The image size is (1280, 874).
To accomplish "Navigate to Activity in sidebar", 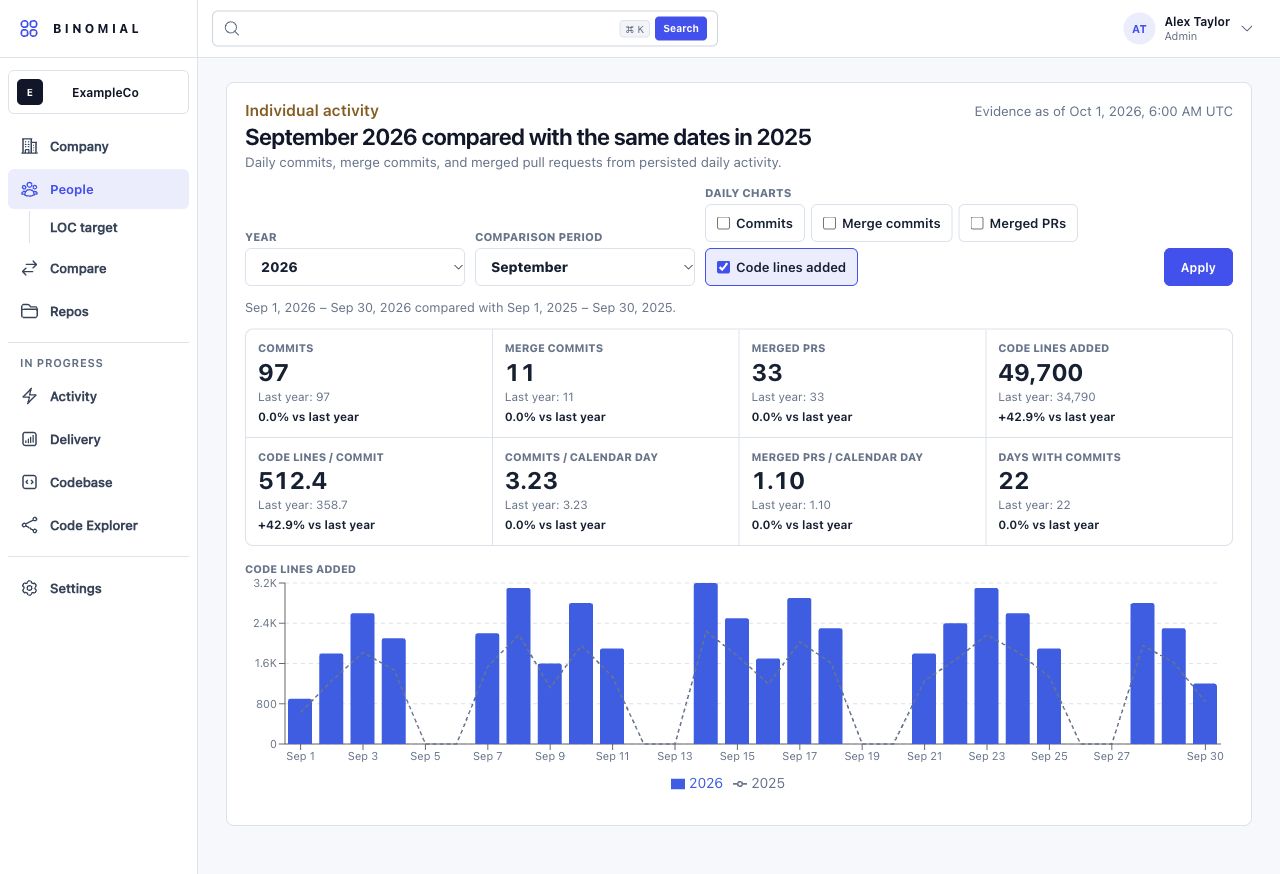I will 98,396.
